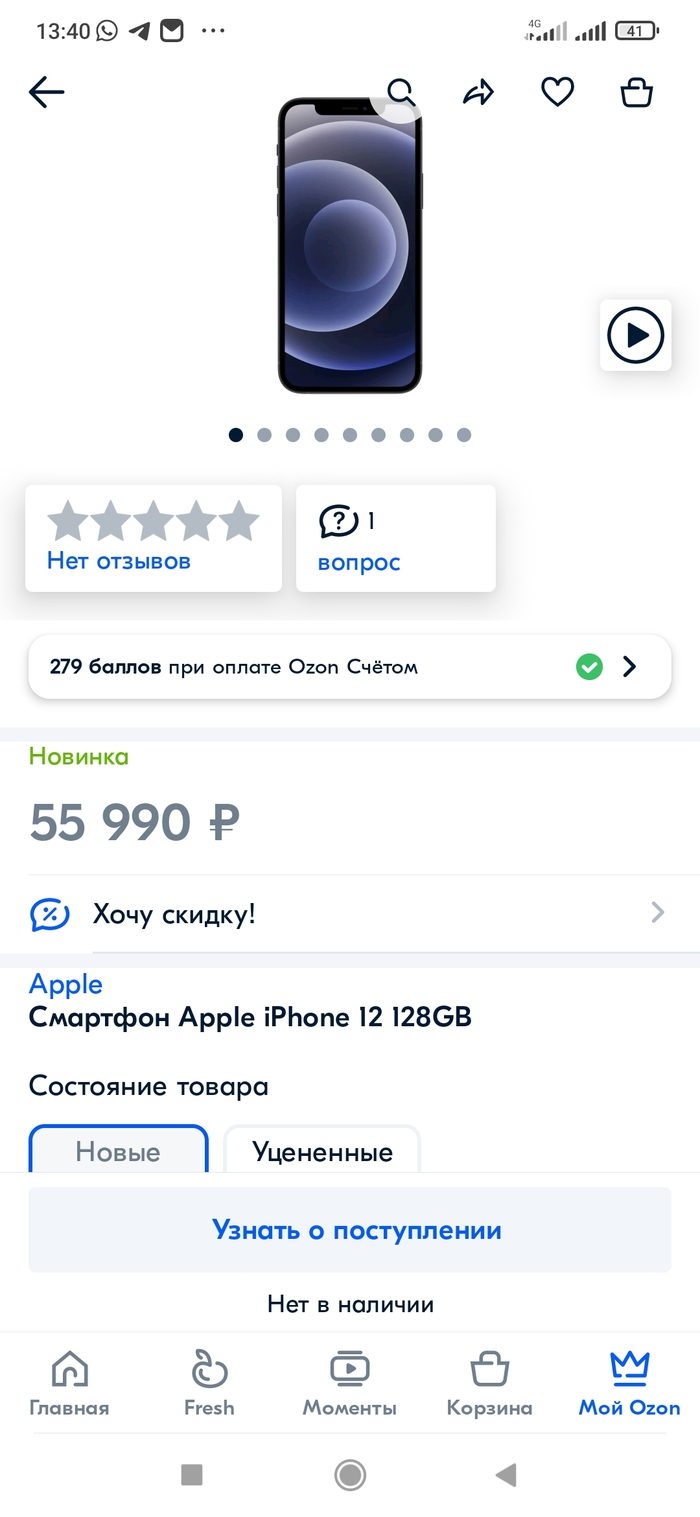Screen dimensions: 700x1517
Task: Open search with the magnifier icon
Action: [x=400, y=93]
